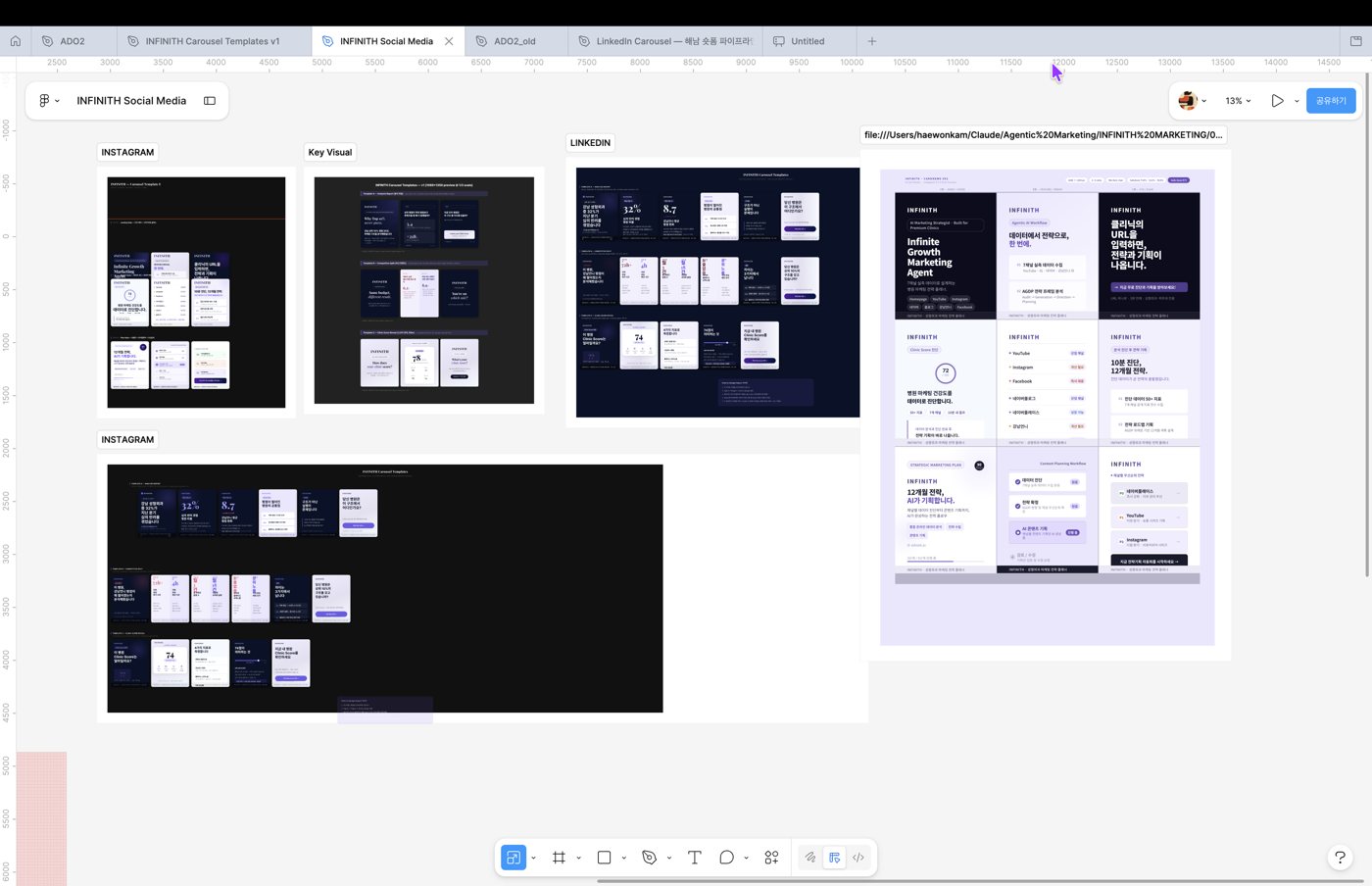Switch to the ADO2_old tab

click(514, 41)
